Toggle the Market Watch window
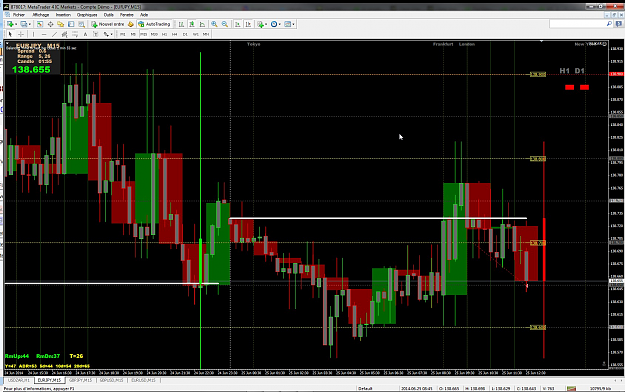Image resolution: width=625 pixels, height=392 pixels. [40, 24]
